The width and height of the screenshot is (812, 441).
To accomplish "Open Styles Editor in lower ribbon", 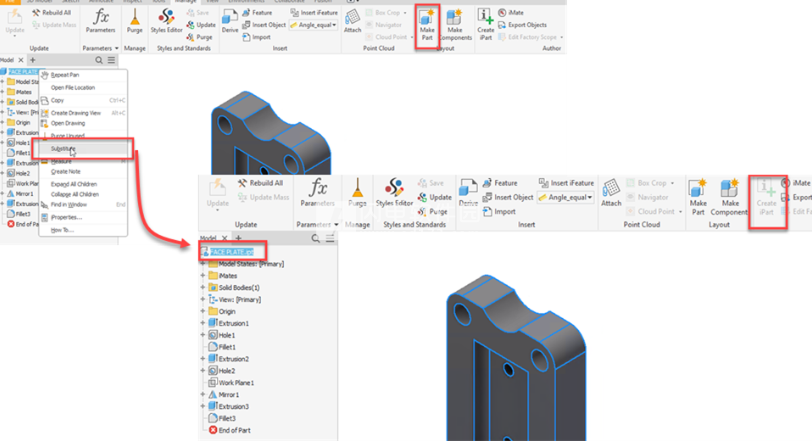I will pyautogui.click(x=394, y=192).
